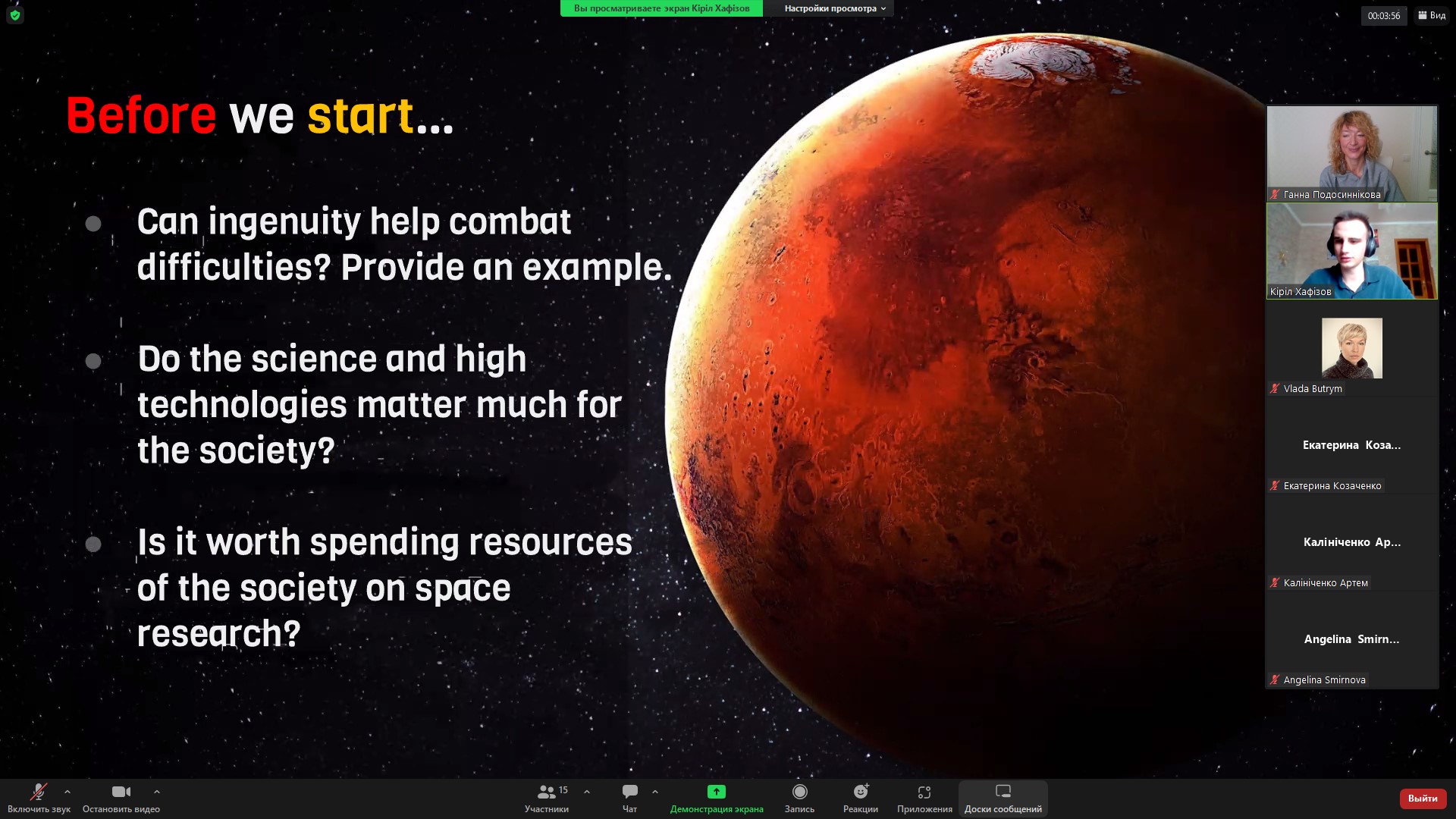
Task: Click green screen-viewing notification banner
Action: point(661,8)
